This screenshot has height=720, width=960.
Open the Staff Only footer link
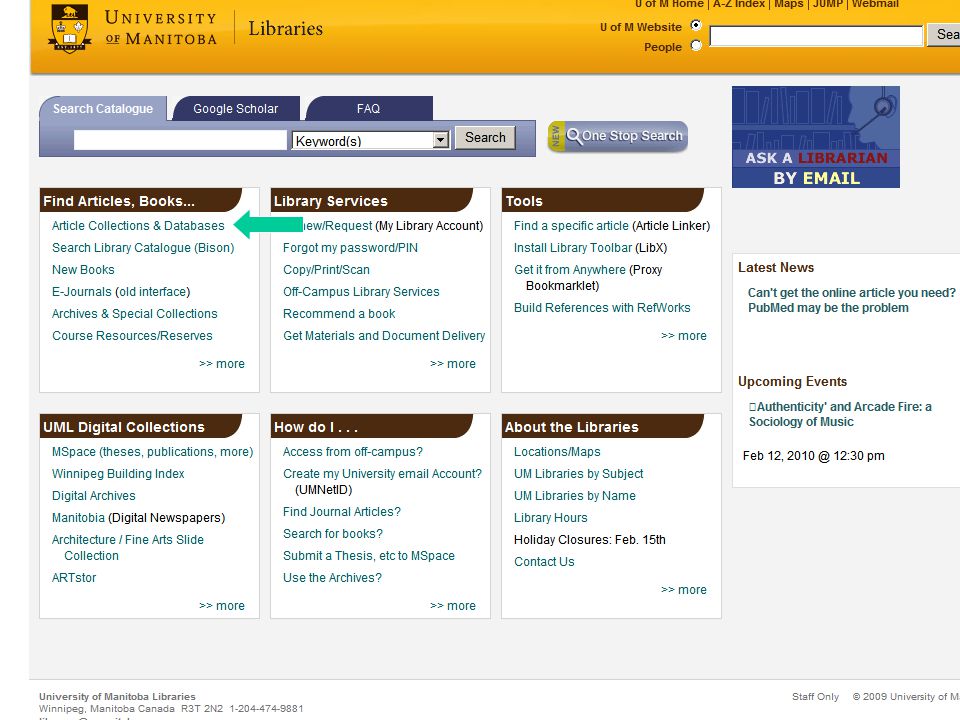point(816,697)
